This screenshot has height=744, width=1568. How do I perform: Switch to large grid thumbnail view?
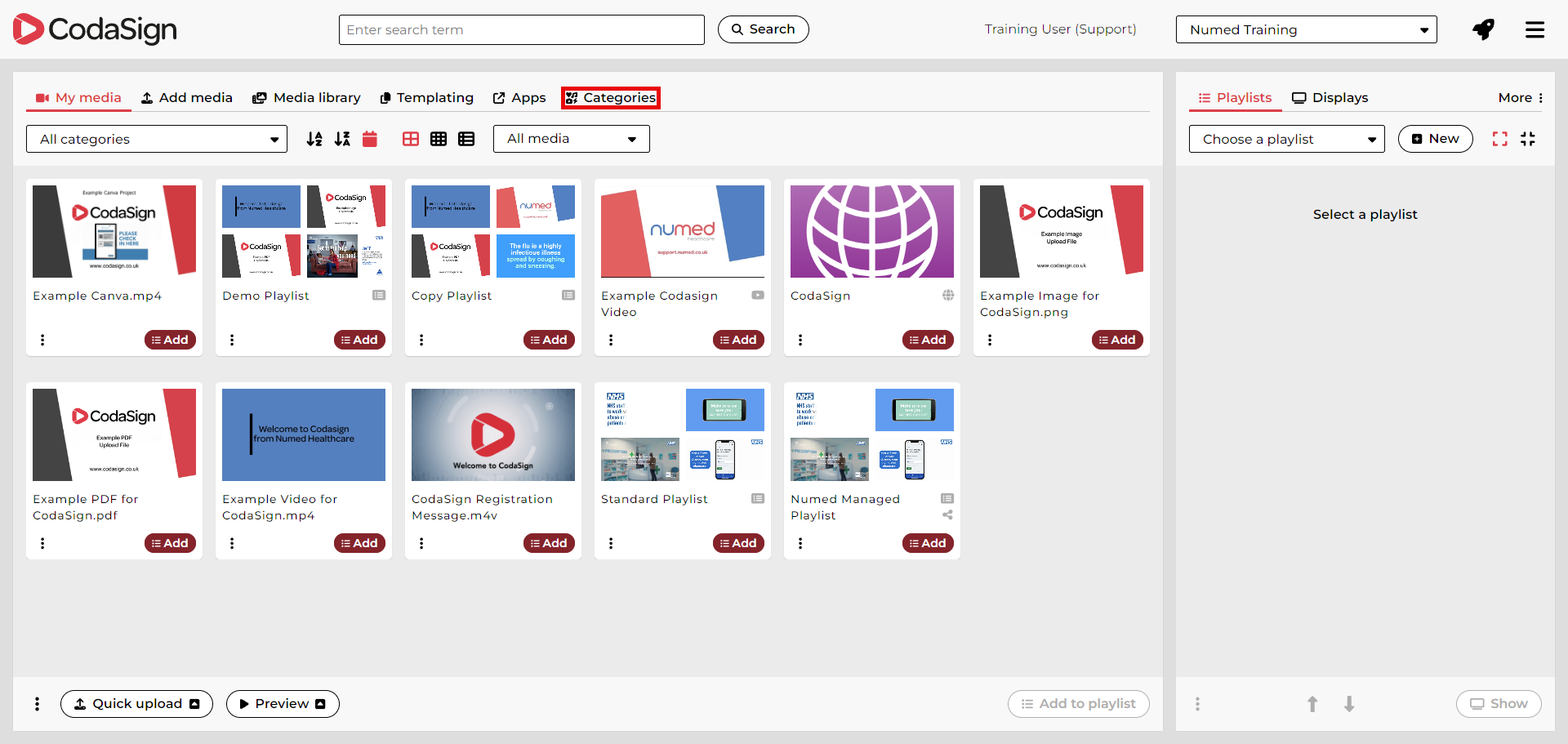(411, 139)
